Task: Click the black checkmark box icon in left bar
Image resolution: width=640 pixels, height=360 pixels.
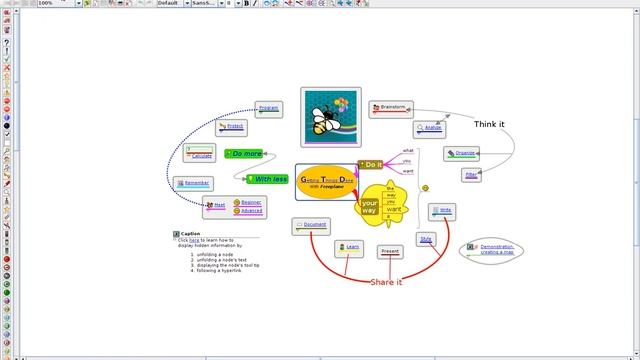Action: 7,134
